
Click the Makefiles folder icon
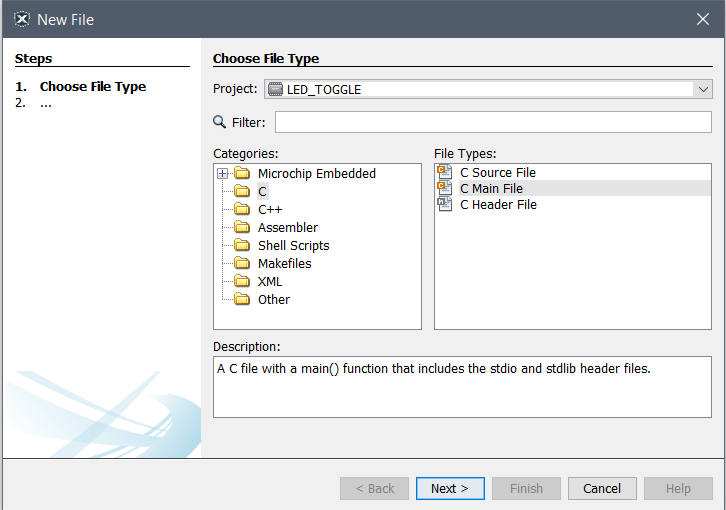click(241, 264)
